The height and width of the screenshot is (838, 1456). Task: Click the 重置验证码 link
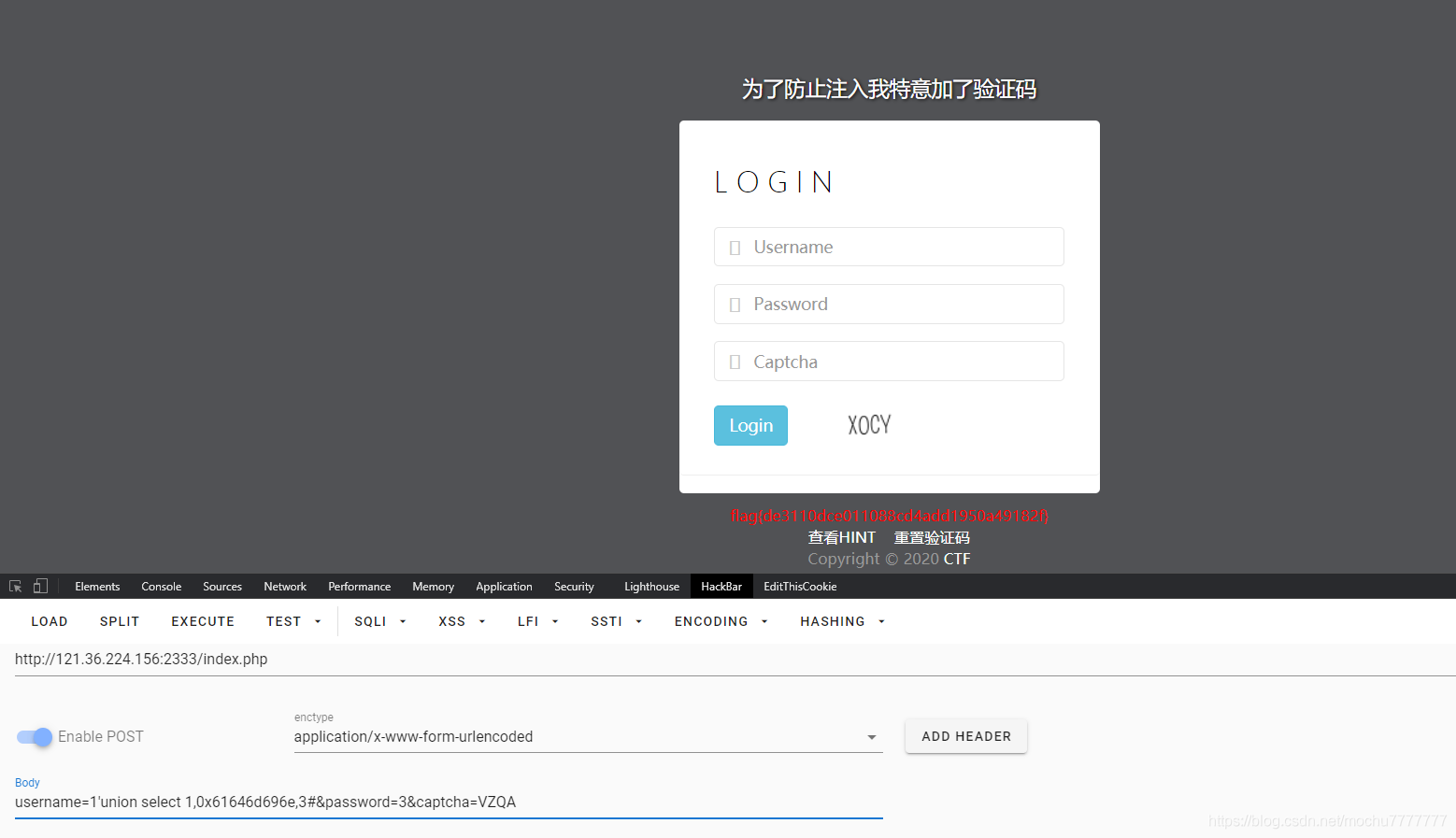click(x=932, y=538)
